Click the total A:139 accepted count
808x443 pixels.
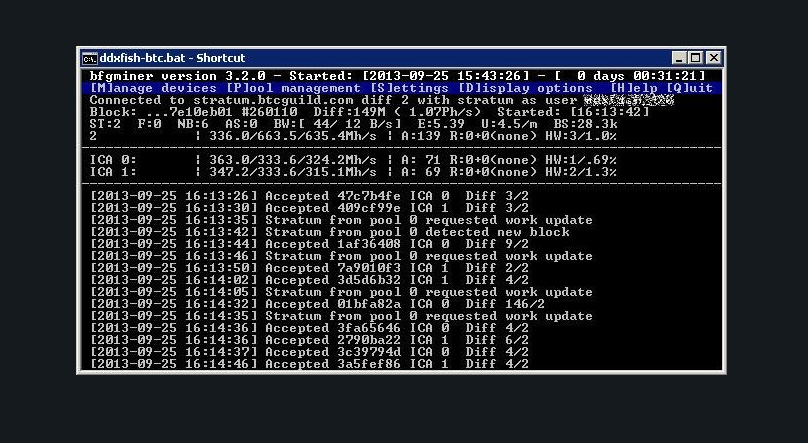click(420, 136)
